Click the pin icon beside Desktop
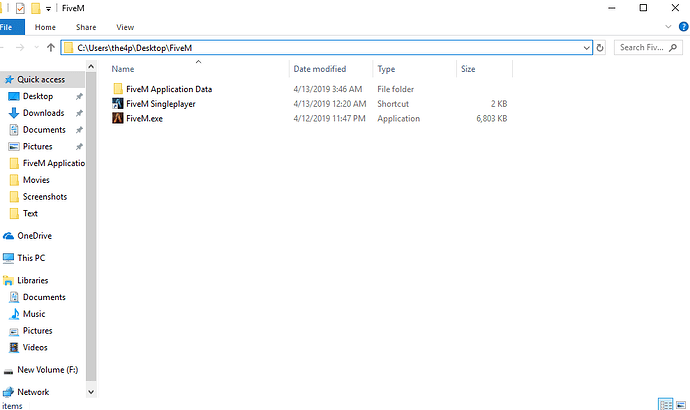 [x=79, y=96]
